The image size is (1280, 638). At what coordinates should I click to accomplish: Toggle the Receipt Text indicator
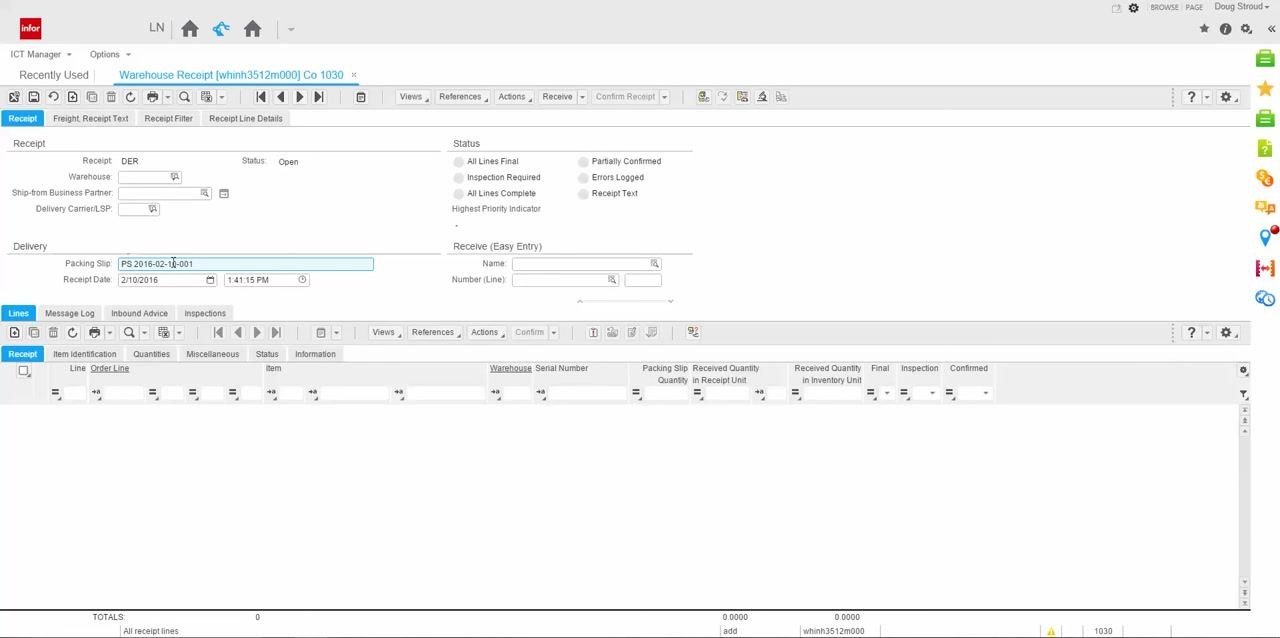[583, 193]
